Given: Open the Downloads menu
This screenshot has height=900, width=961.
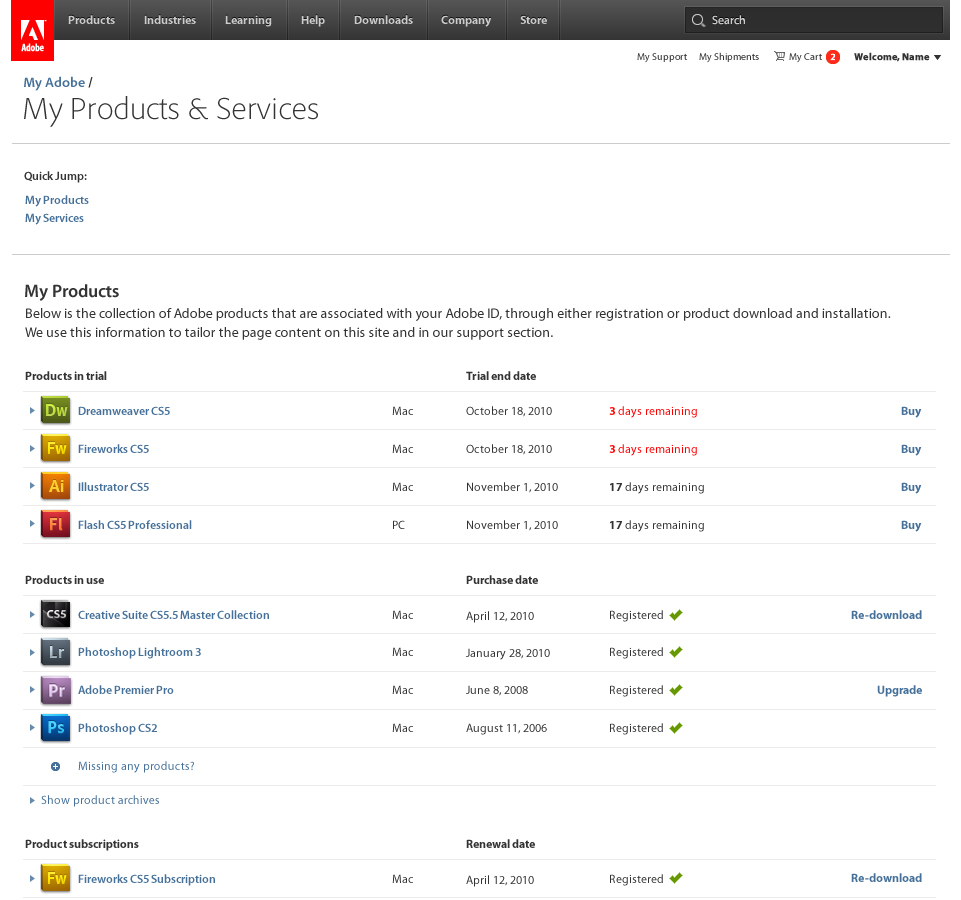Looking at the screenshot, I should click(383, 20).
